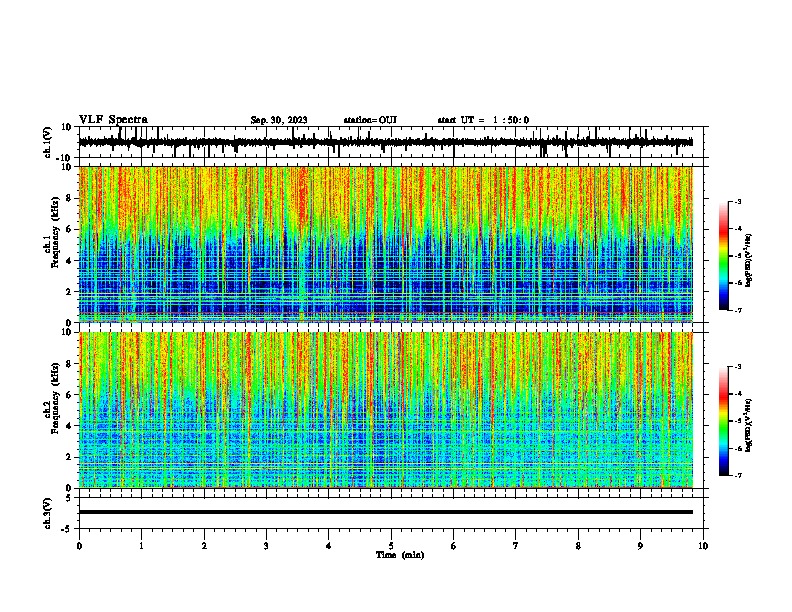The height and width of the screenshot is (612, 792).
Task: Click the "ch.3(V)" axis label
Action: [x=48, y=513]
